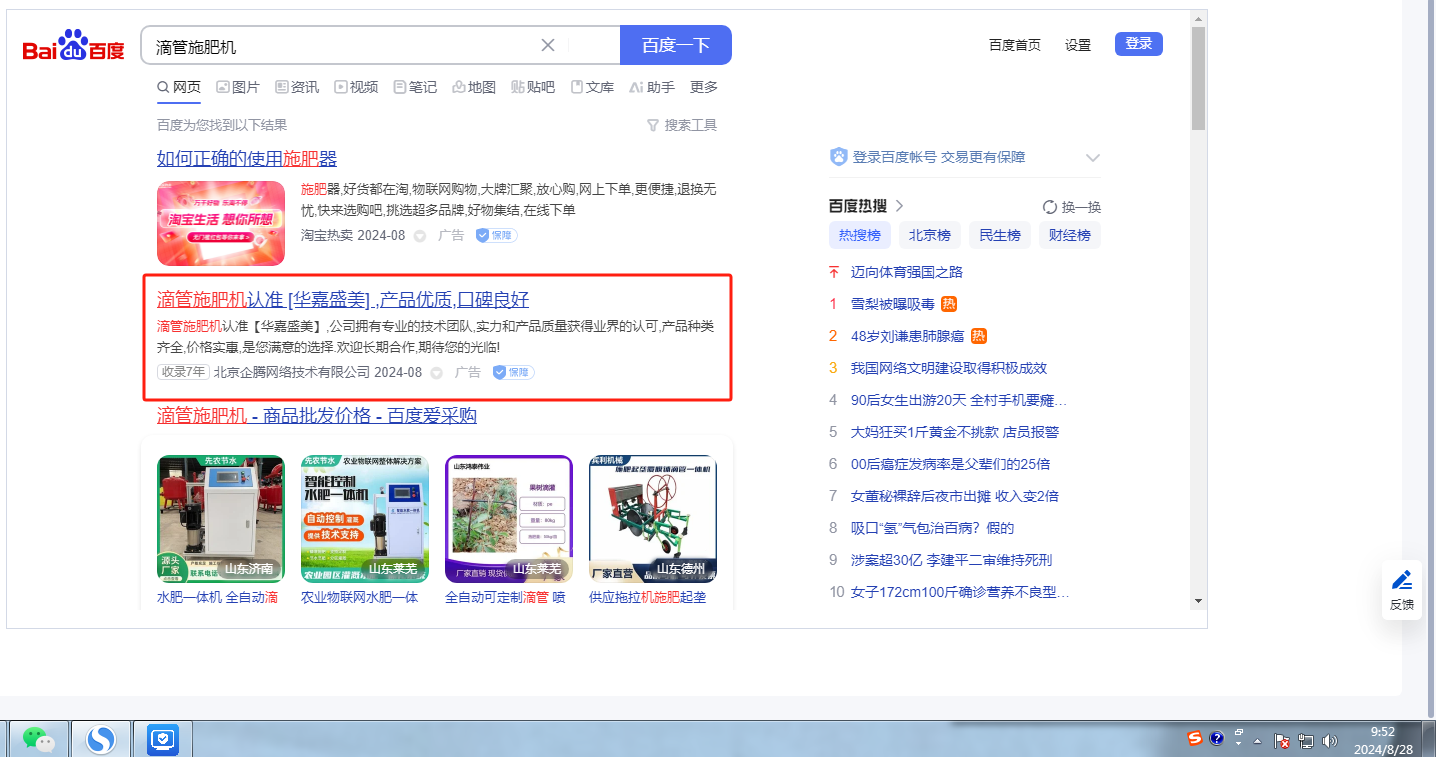Open the 文库 tab
Screen dimensions: 1436x757
pyautogui.click(x=592, y=87)
